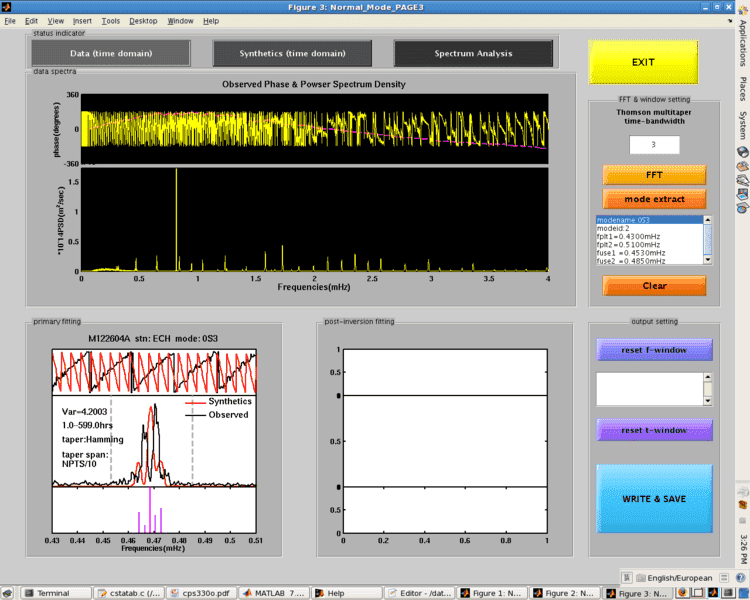Click the Help window taskbar icon
This screenshot has height=600, width=750.
click(x=336, y=593)
